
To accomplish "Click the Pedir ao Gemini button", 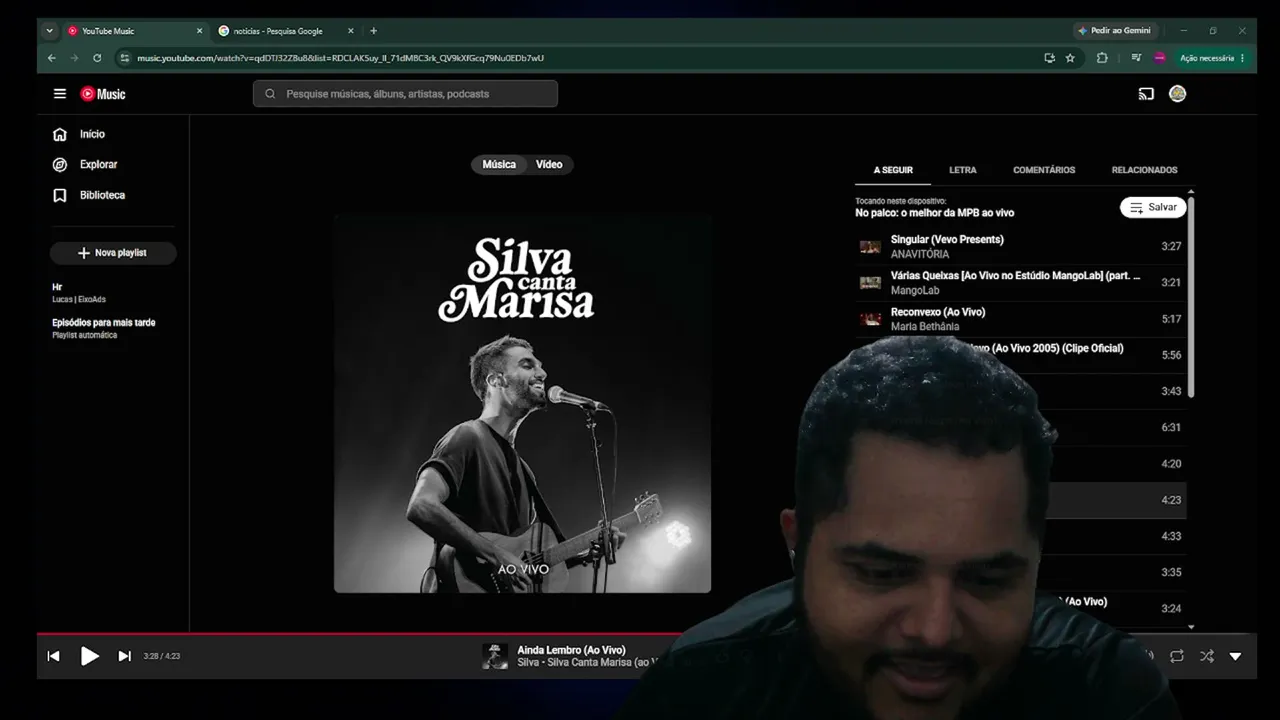I will click(x=1114, y=31).
